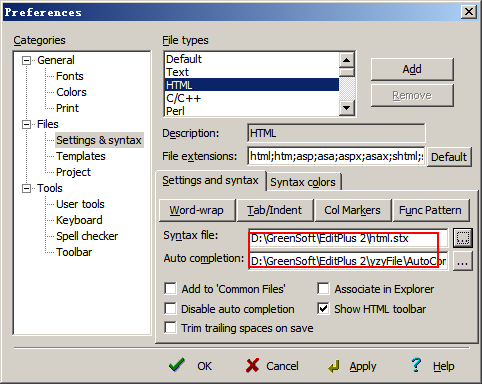This screenshot has width=482, height=384.
Task: Enable Trim trailing spaces on save
Action: click(170, 328)
